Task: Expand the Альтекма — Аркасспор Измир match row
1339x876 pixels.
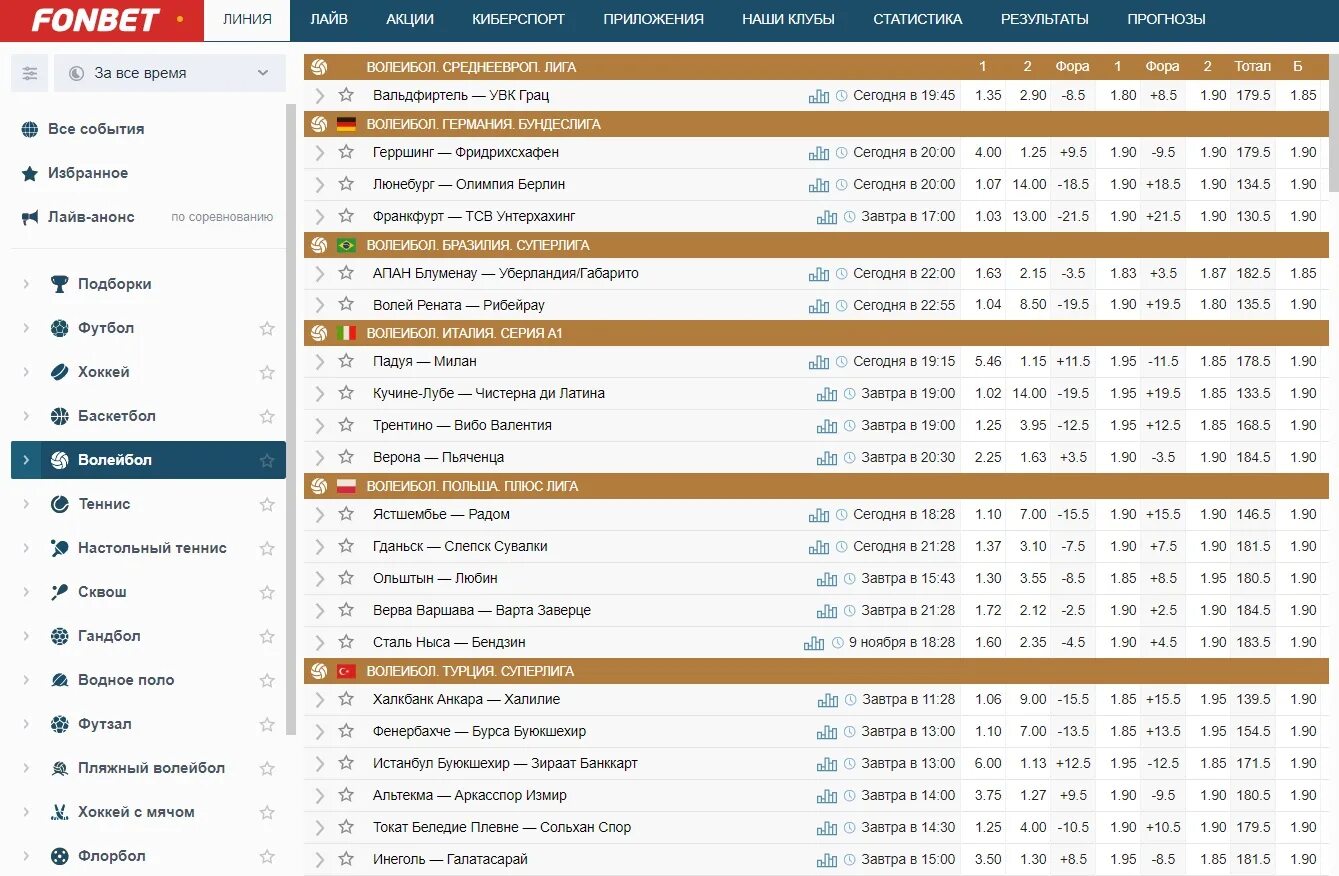Action: pyautogui.click(x=320, y=796)
